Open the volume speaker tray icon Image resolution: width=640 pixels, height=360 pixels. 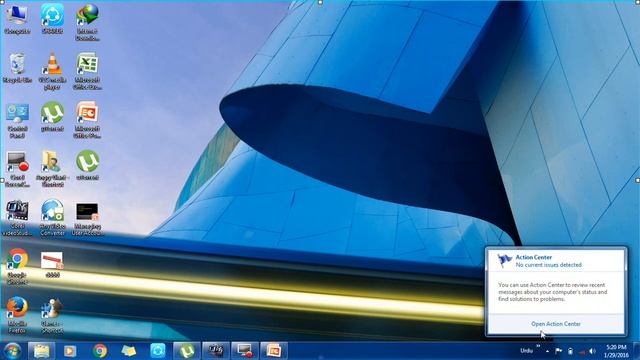click(x=593, y=351)
